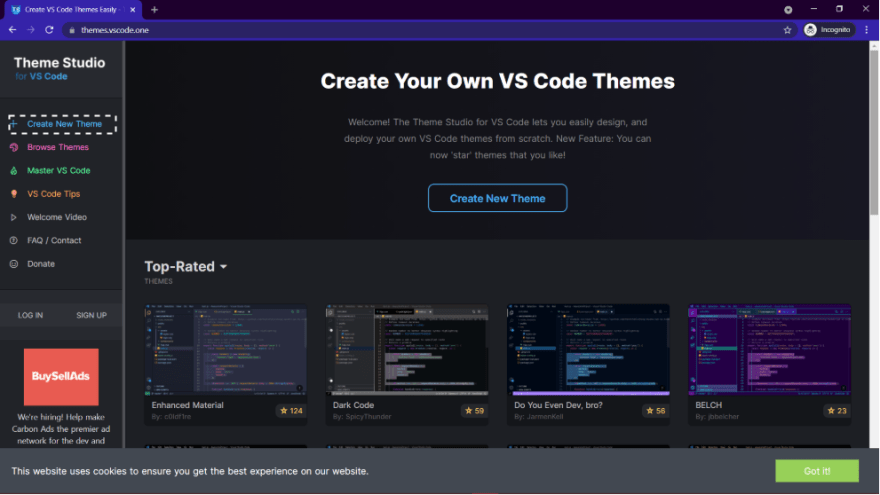Viewport: 880px width, 495px height.
Task: Star the Do You Even Dev, bro? theme
Action: (x=656, y=411)
